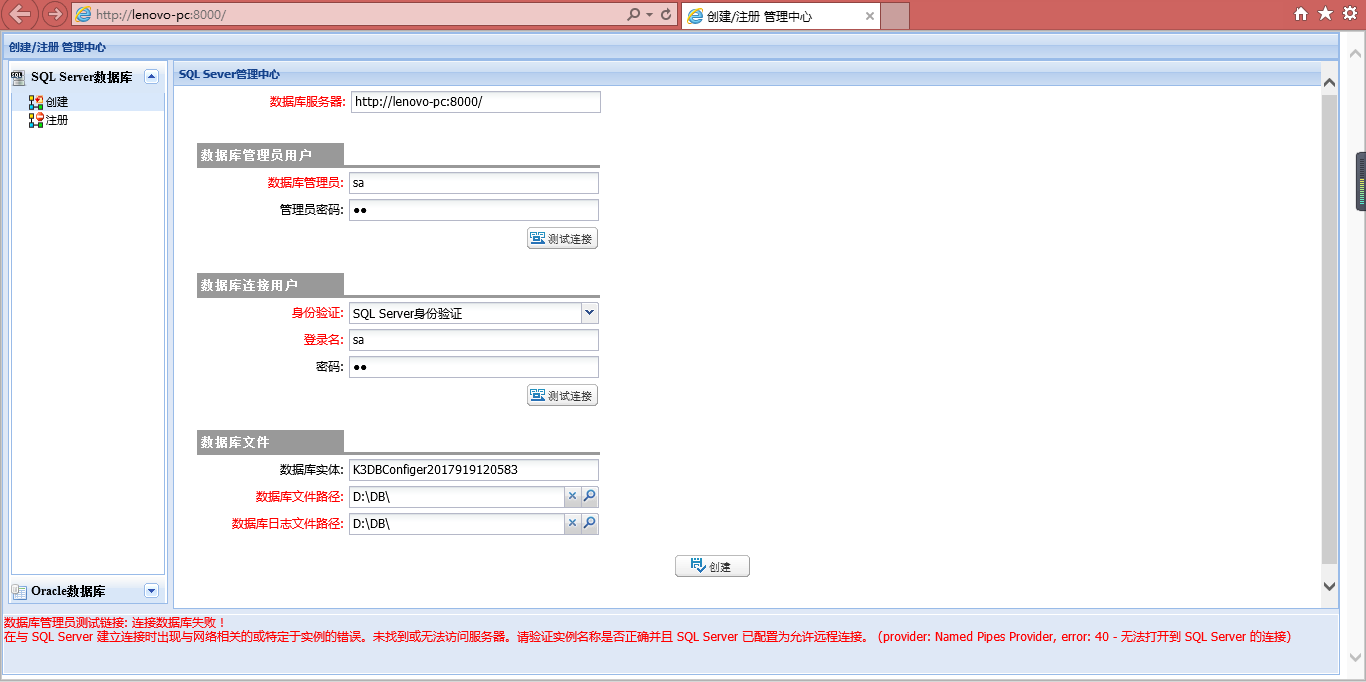Viewport: 1366px width, 682px height.
Task: Refresh the page with the reload icon
Action: 666,15
